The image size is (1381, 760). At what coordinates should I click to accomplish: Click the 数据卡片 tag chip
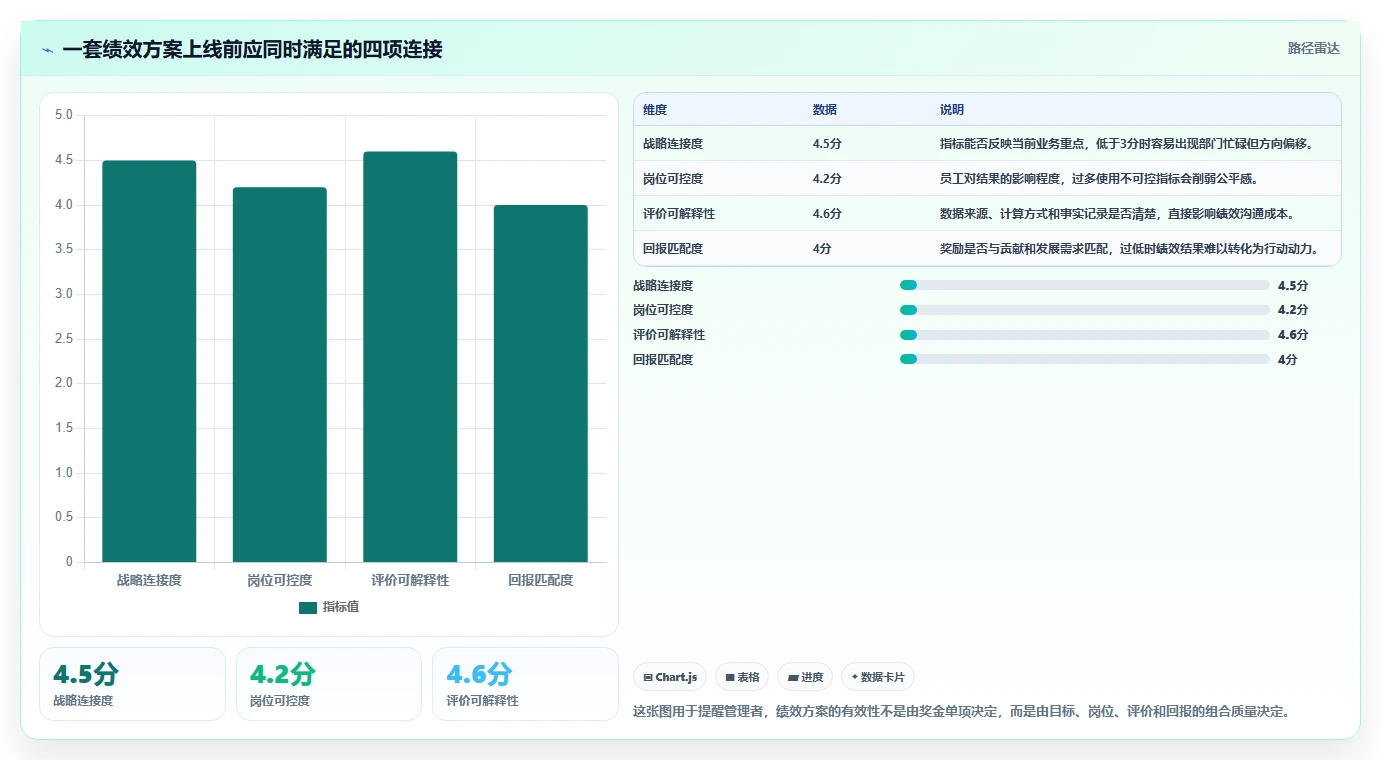pyautogui.click(x=878, y=677)
